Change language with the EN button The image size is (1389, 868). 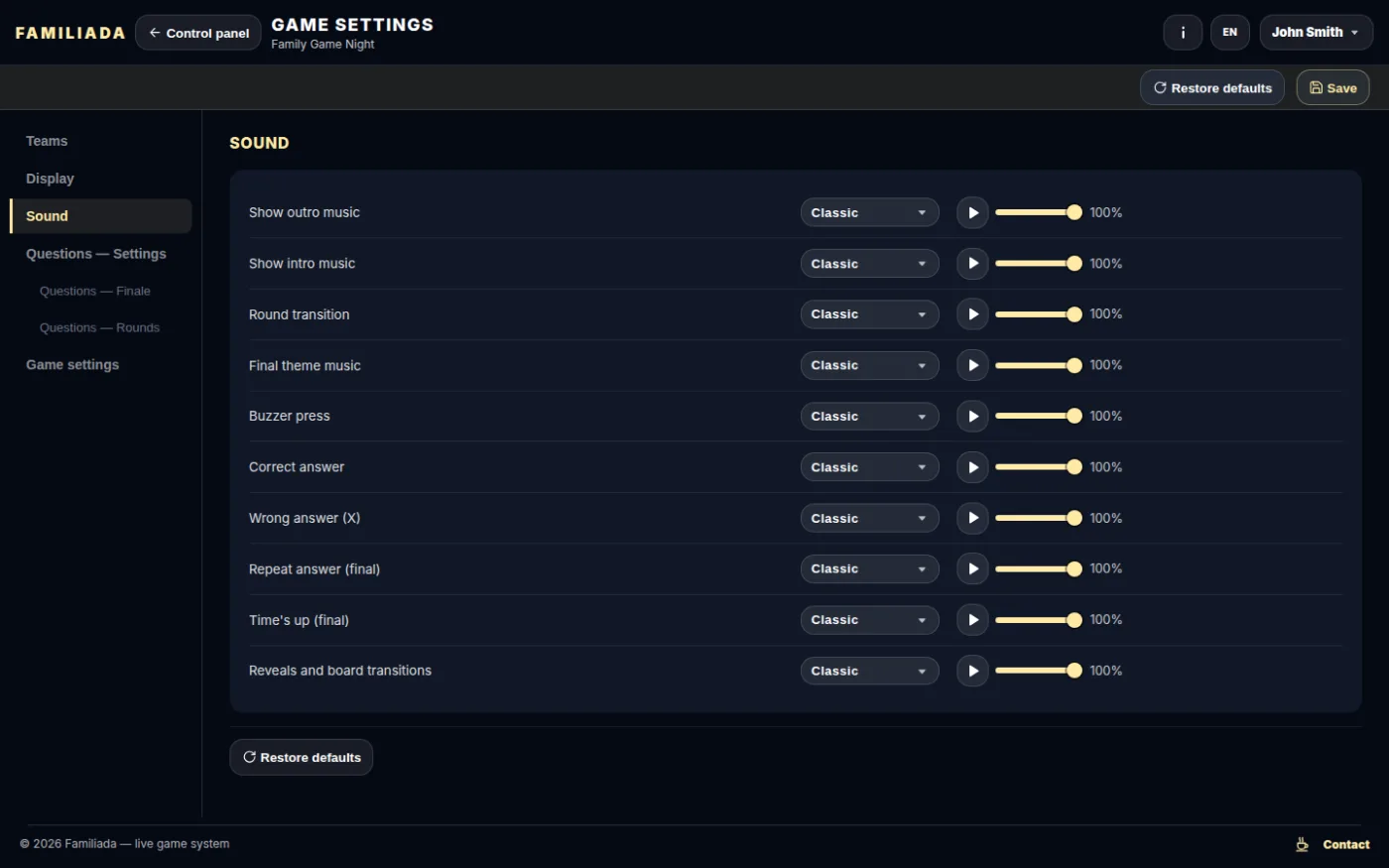(1229, 33)
